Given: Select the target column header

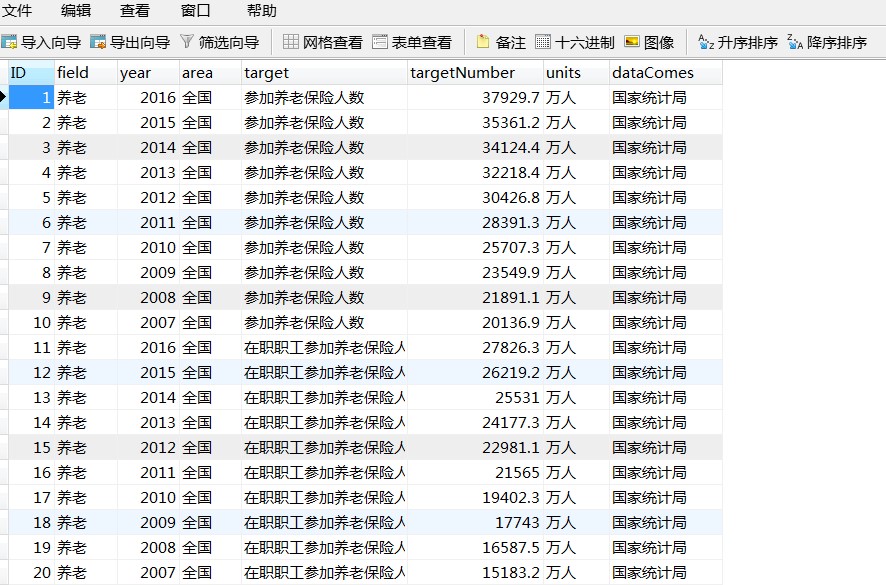Looking at the screenshot, I should 324,73.
